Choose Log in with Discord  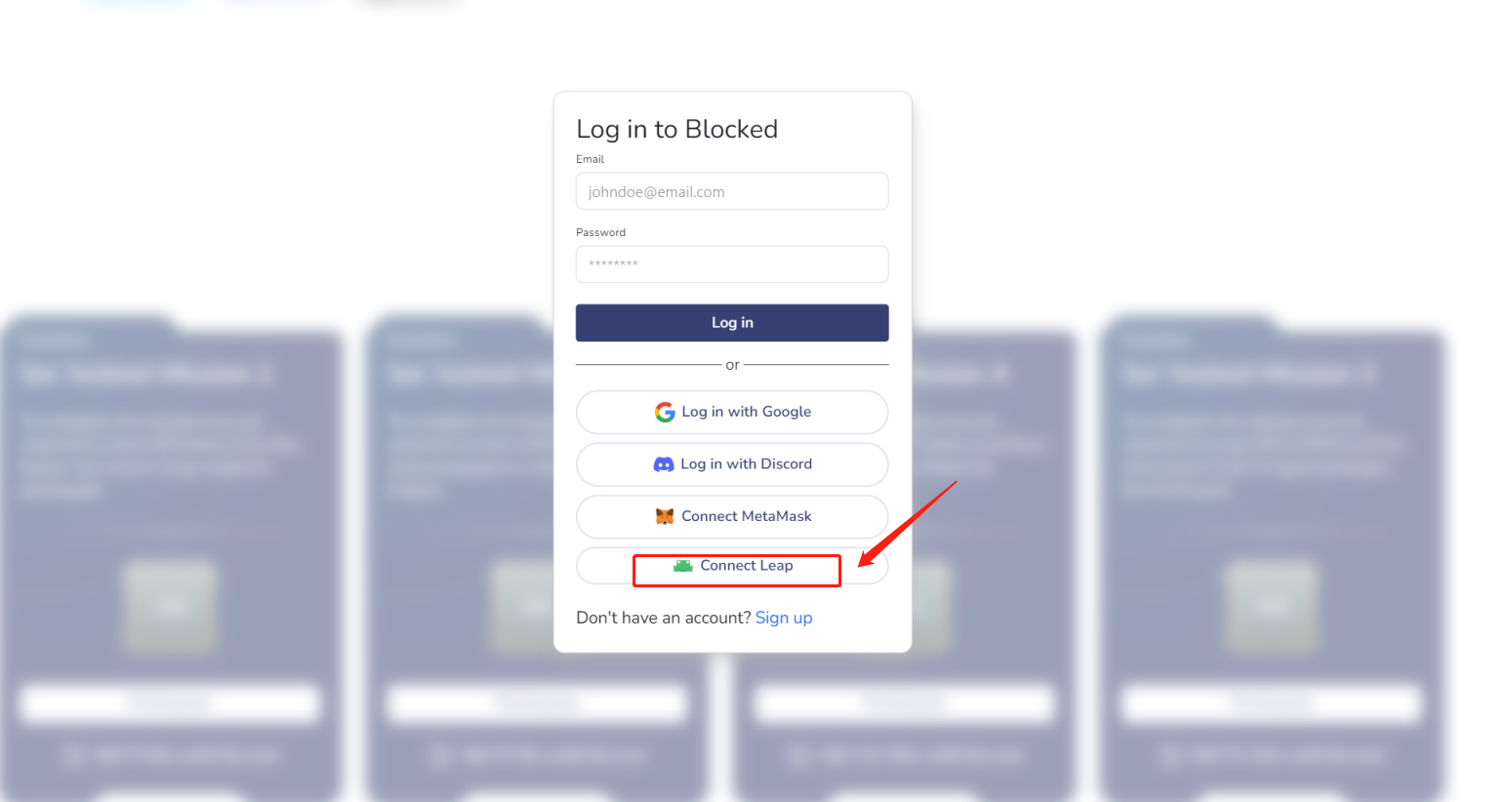pos(732,464)
